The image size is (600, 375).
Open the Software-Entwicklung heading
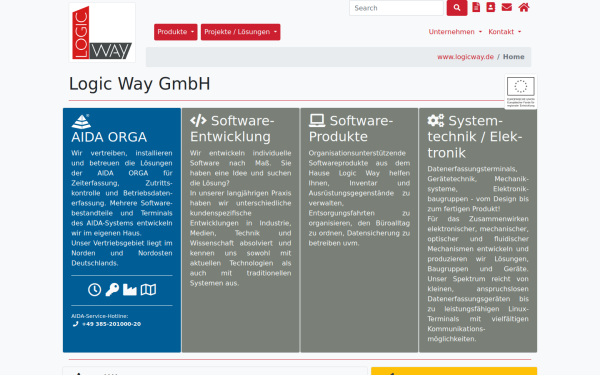point(232,129)
